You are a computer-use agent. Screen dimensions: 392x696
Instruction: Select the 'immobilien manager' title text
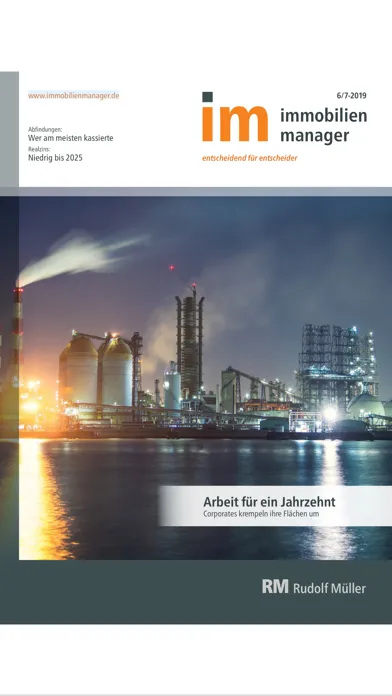pyautogui.click(x=324, y=126)
